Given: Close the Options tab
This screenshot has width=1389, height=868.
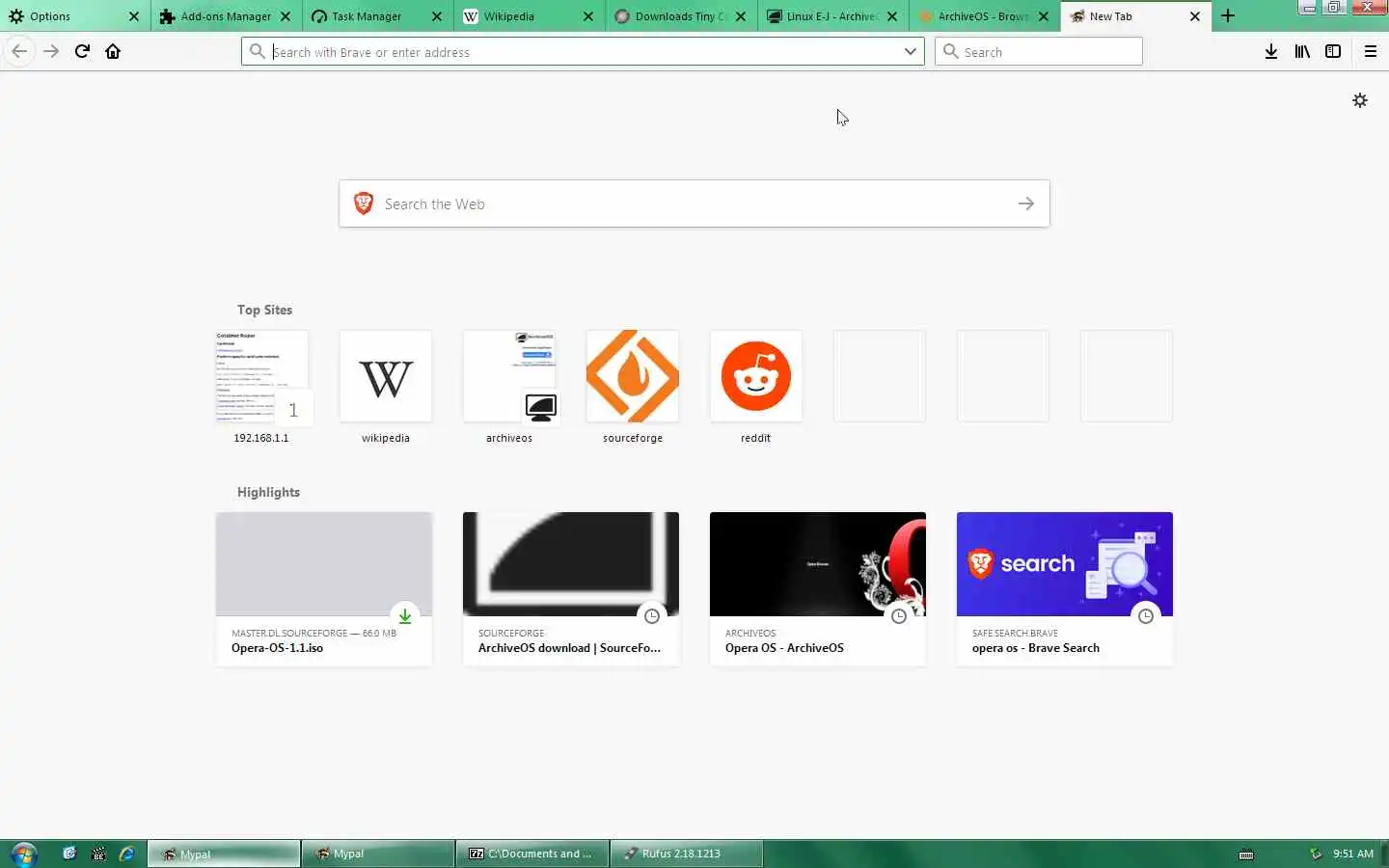Looking at the screenshot, I should 134,16.
